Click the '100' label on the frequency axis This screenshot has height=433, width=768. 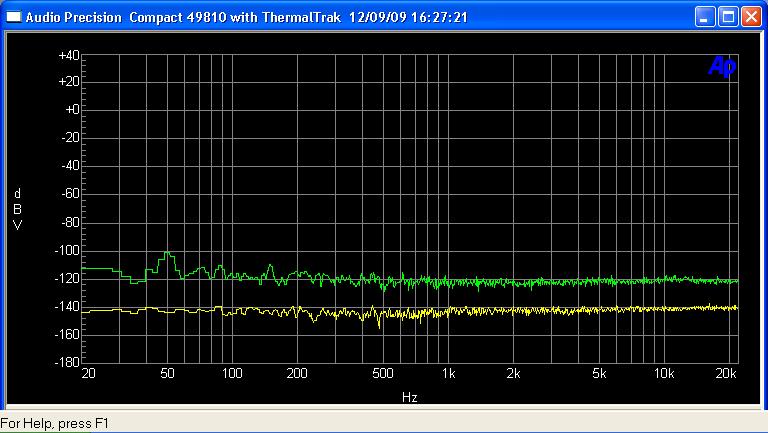tap(232, 374)
